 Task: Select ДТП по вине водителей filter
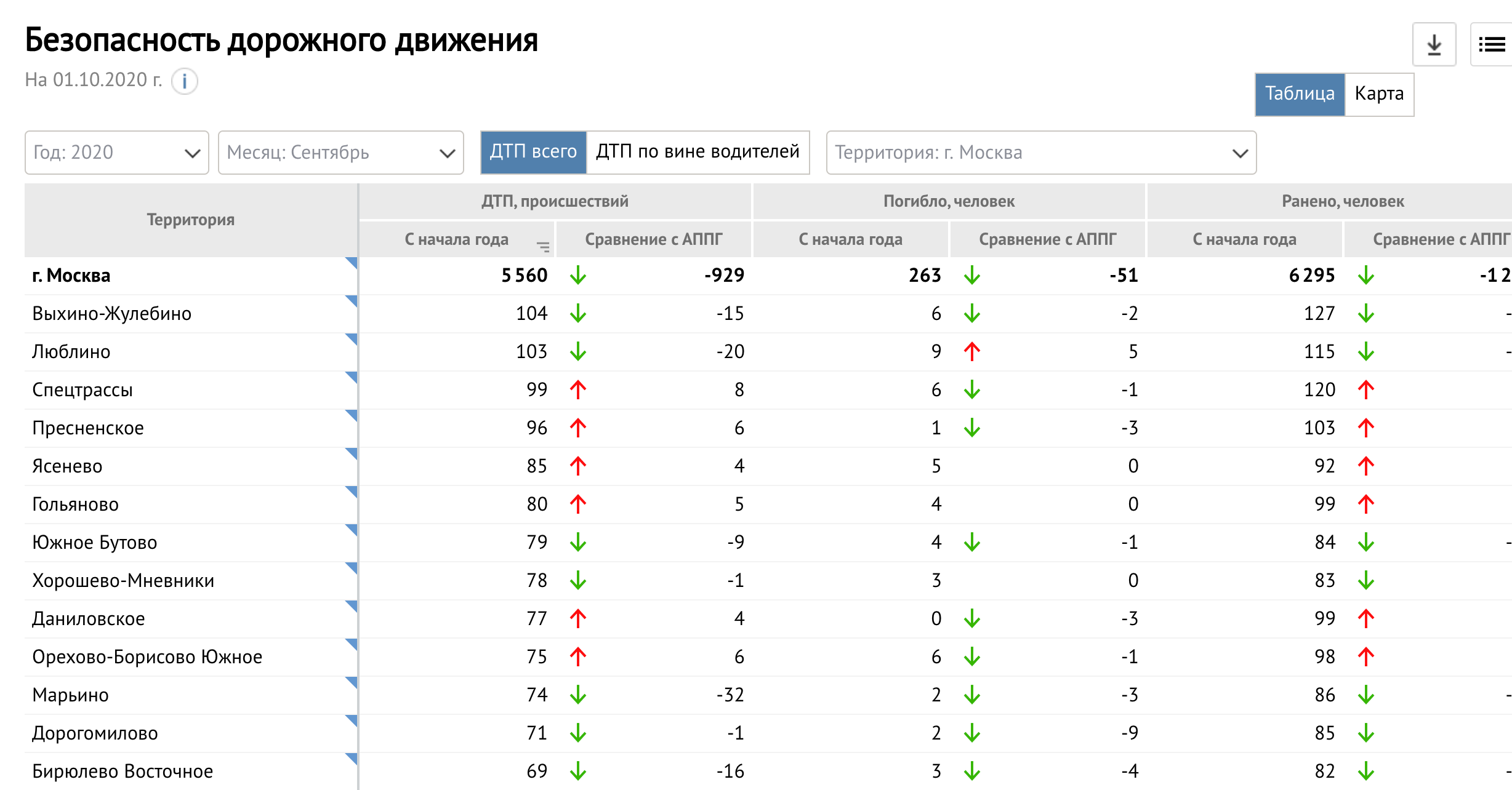click(x=698, y=152)
